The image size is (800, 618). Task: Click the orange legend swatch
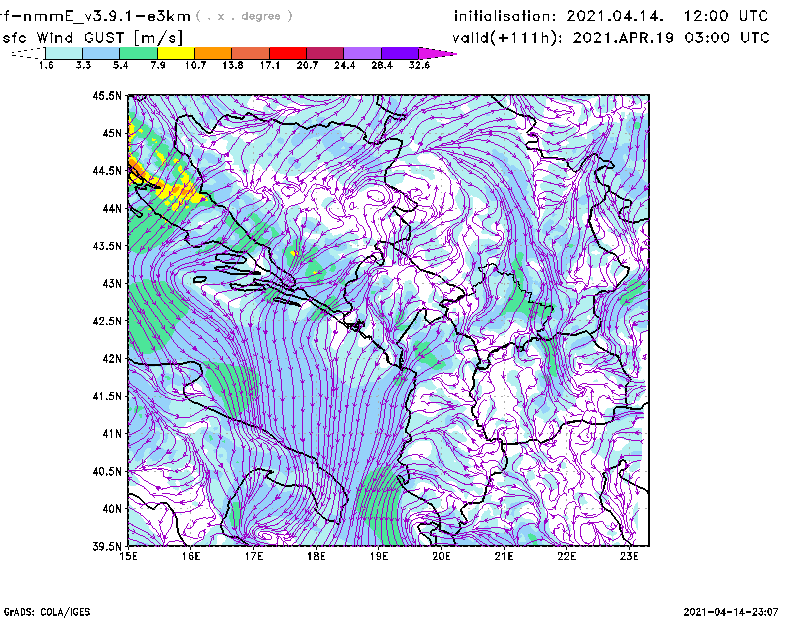click(x=213, y=53)
